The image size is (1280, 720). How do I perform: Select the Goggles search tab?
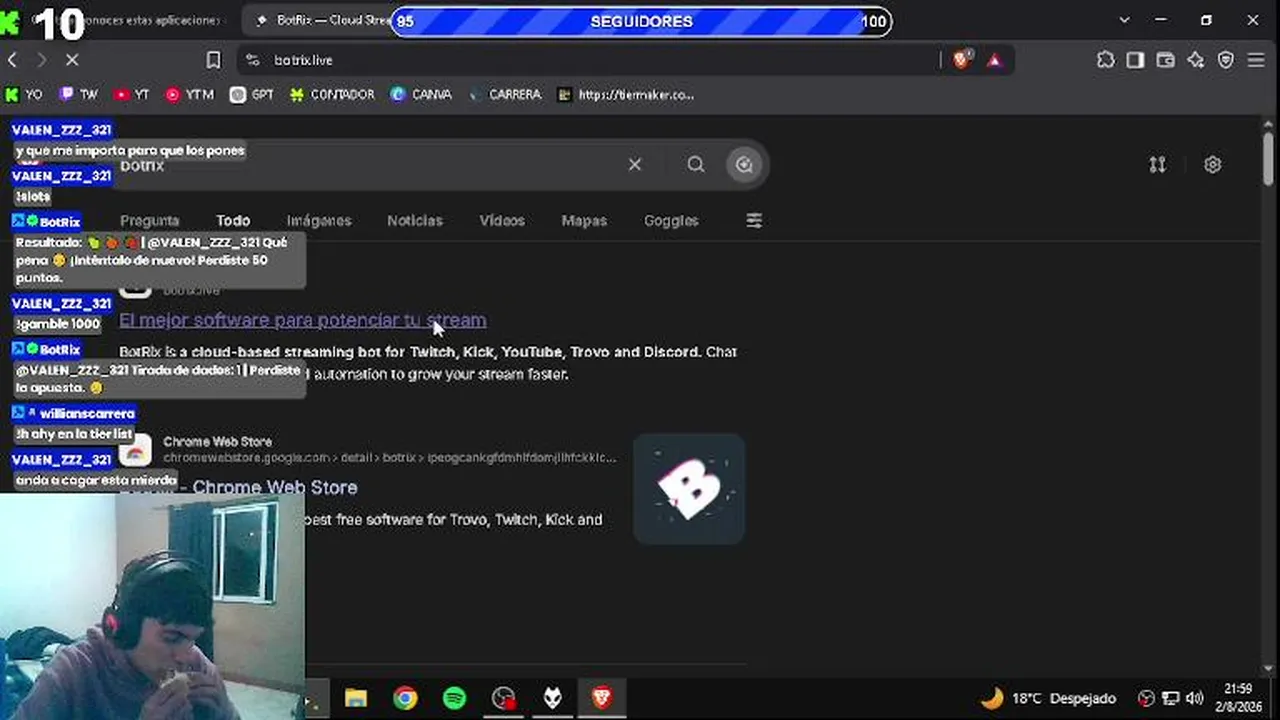click(671, 220)
